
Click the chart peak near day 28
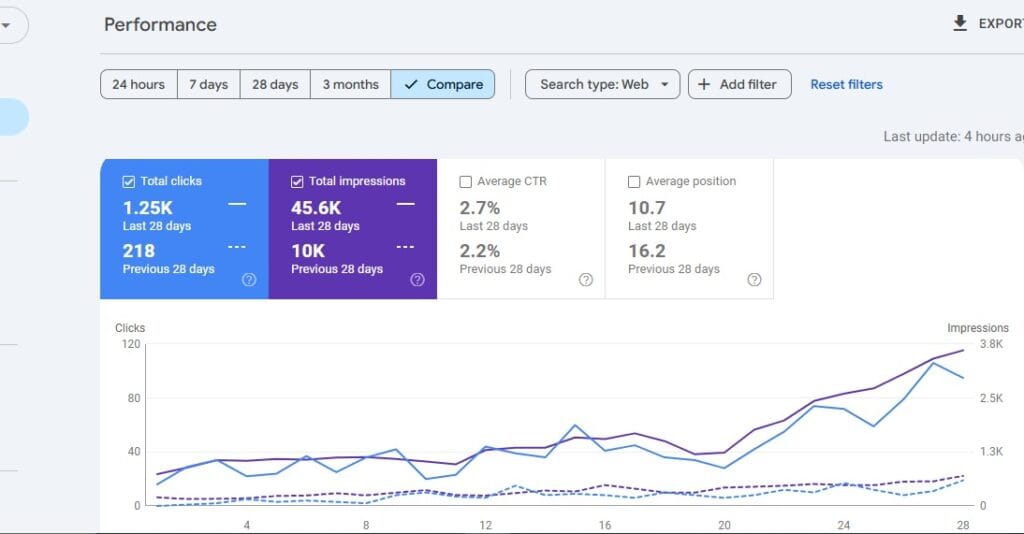pos(962,350)
